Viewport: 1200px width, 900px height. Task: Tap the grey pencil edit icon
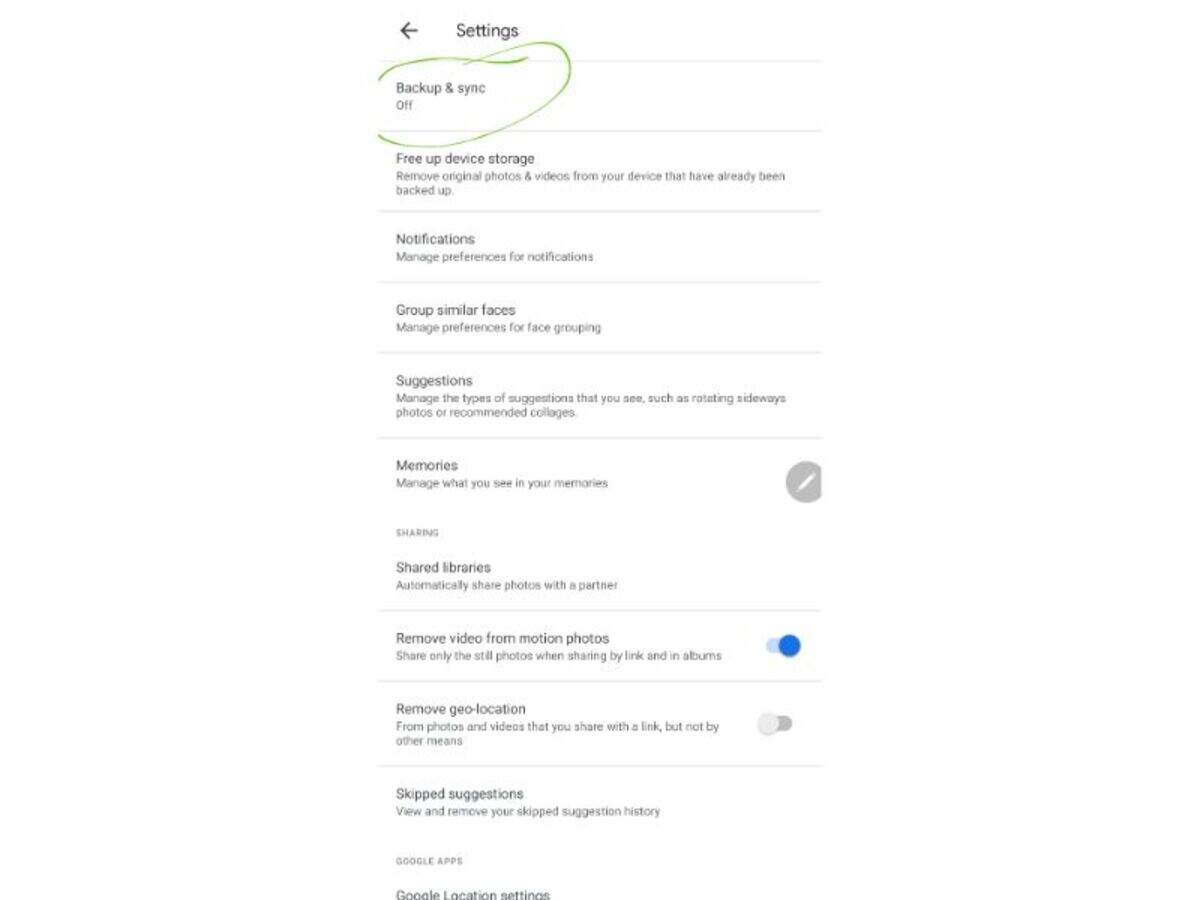click(x=804, y=482)
